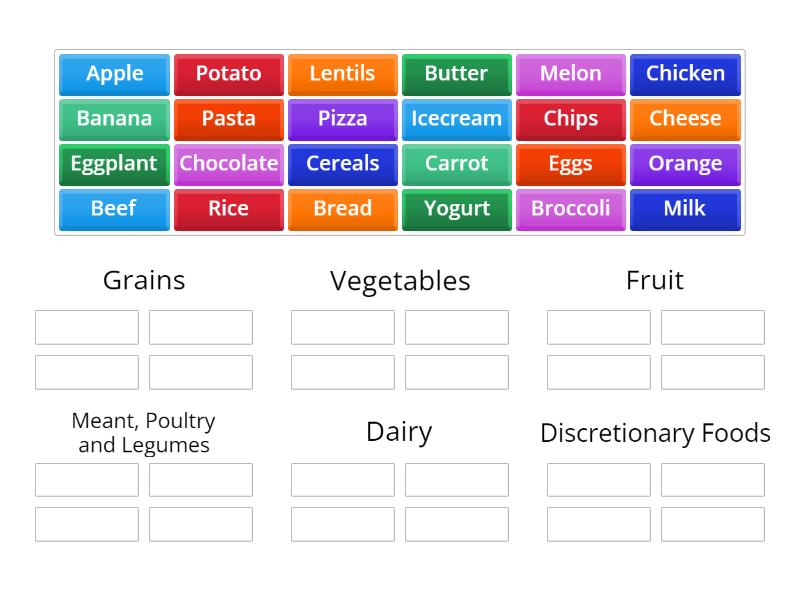Screen dimensions: 800x600
Task: Select the Butter tile
Action: click(x=456, y=73)
